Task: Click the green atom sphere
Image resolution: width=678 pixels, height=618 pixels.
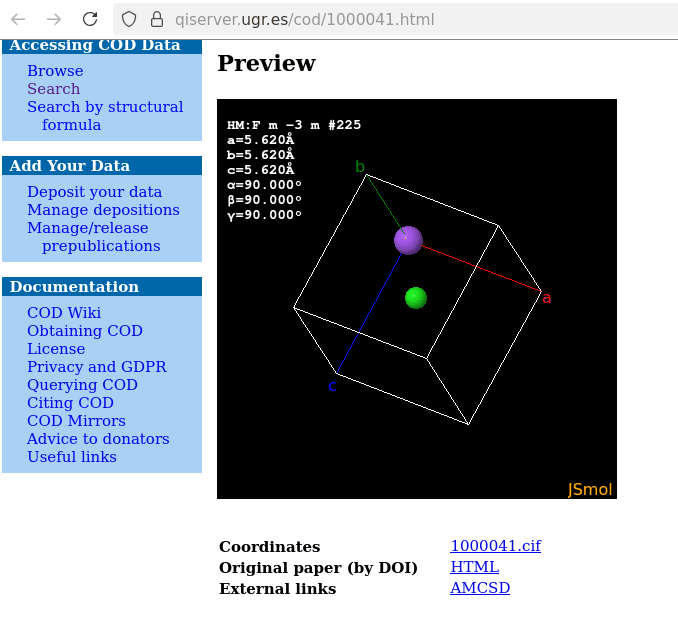Action: [x=416, y=298]
